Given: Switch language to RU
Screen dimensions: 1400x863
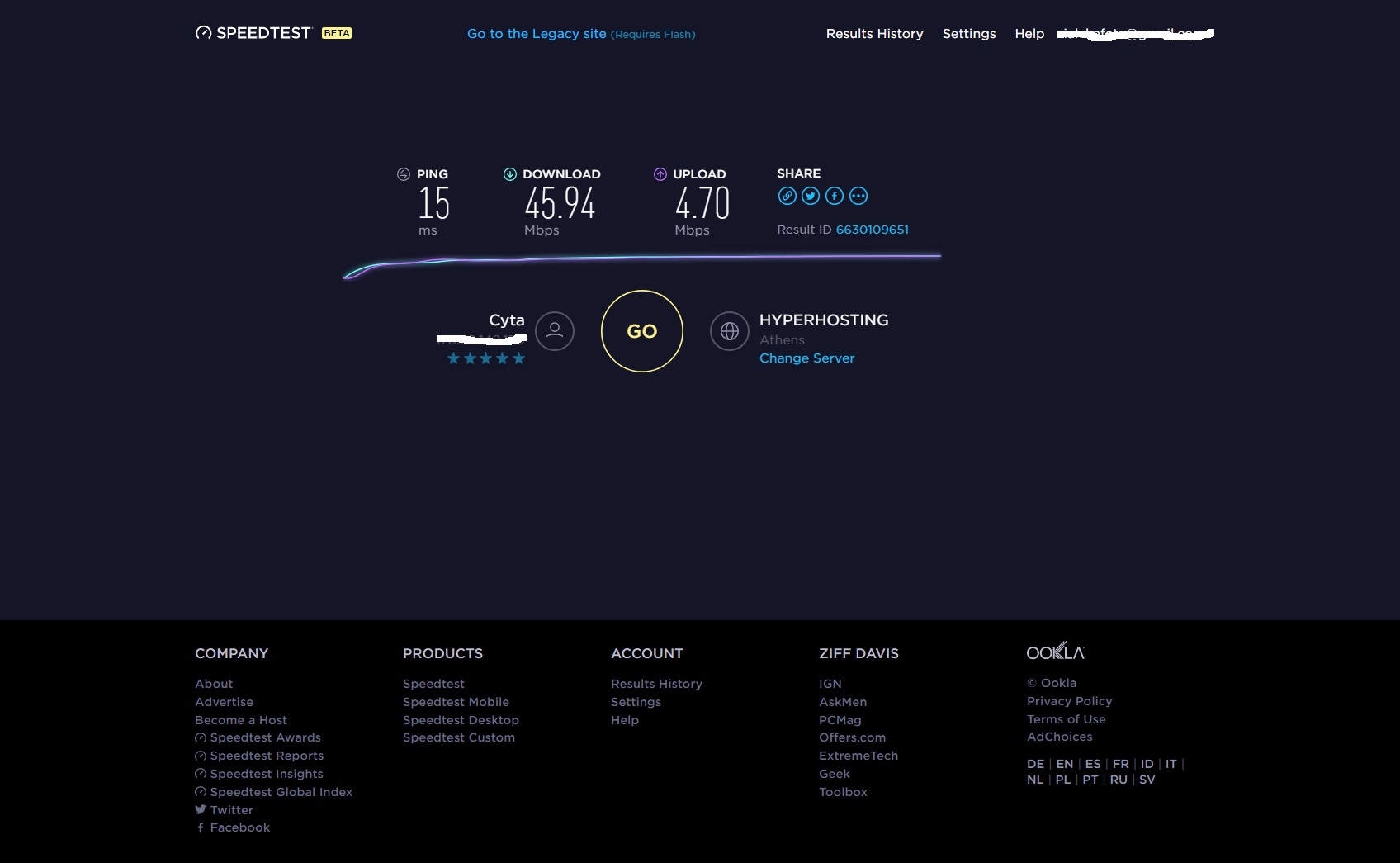Looking at the screenshot, I should (x=1119, y=780).
